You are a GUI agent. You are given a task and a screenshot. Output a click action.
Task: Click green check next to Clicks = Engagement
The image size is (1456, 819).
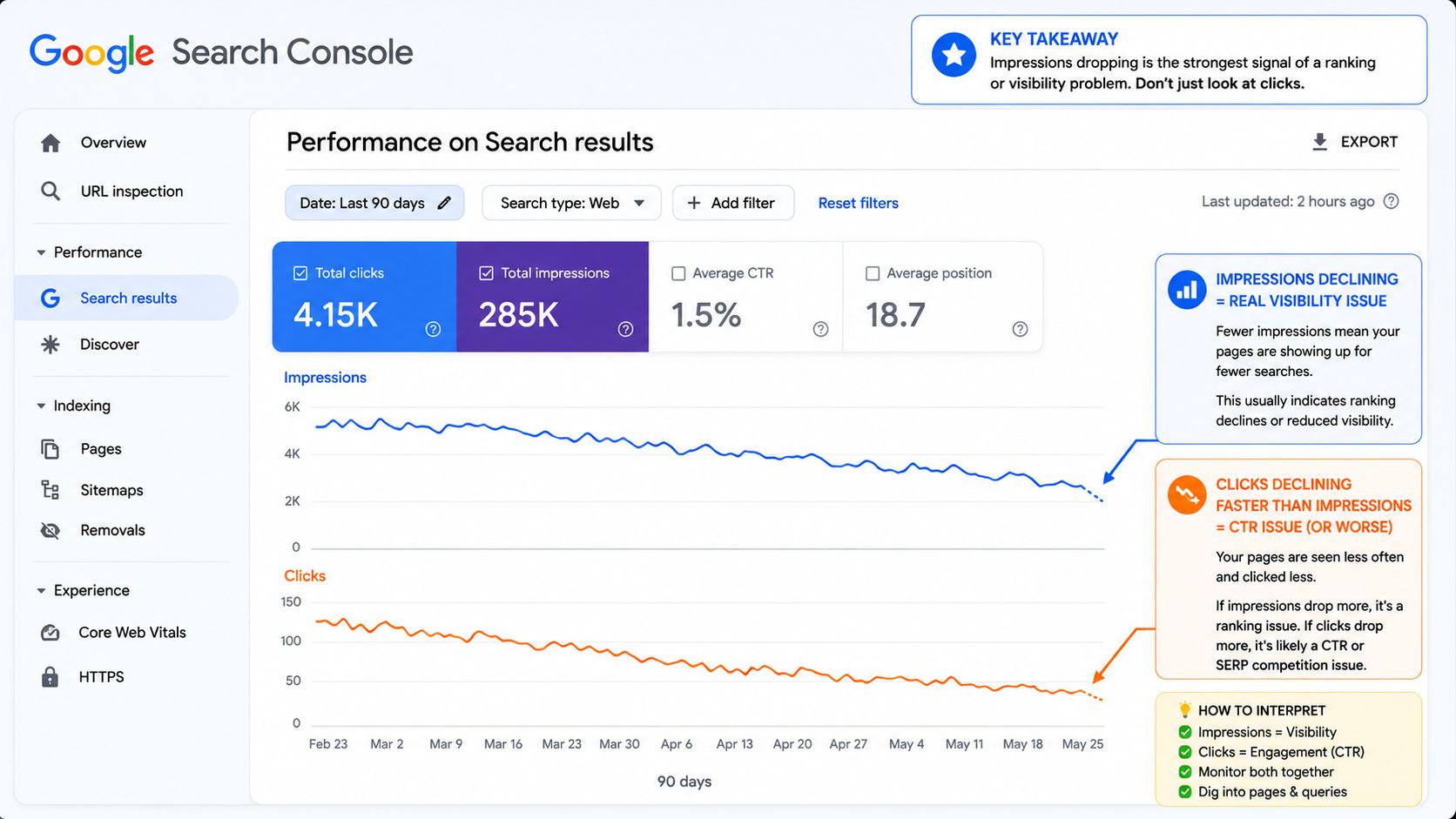click(1185, 752)
